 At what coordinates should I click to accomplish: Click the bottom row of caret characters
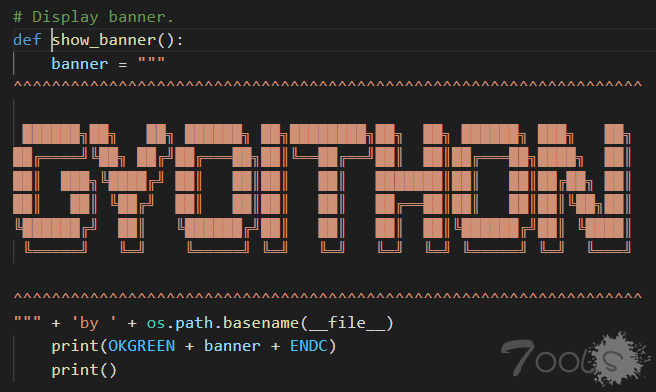point(328,297)
